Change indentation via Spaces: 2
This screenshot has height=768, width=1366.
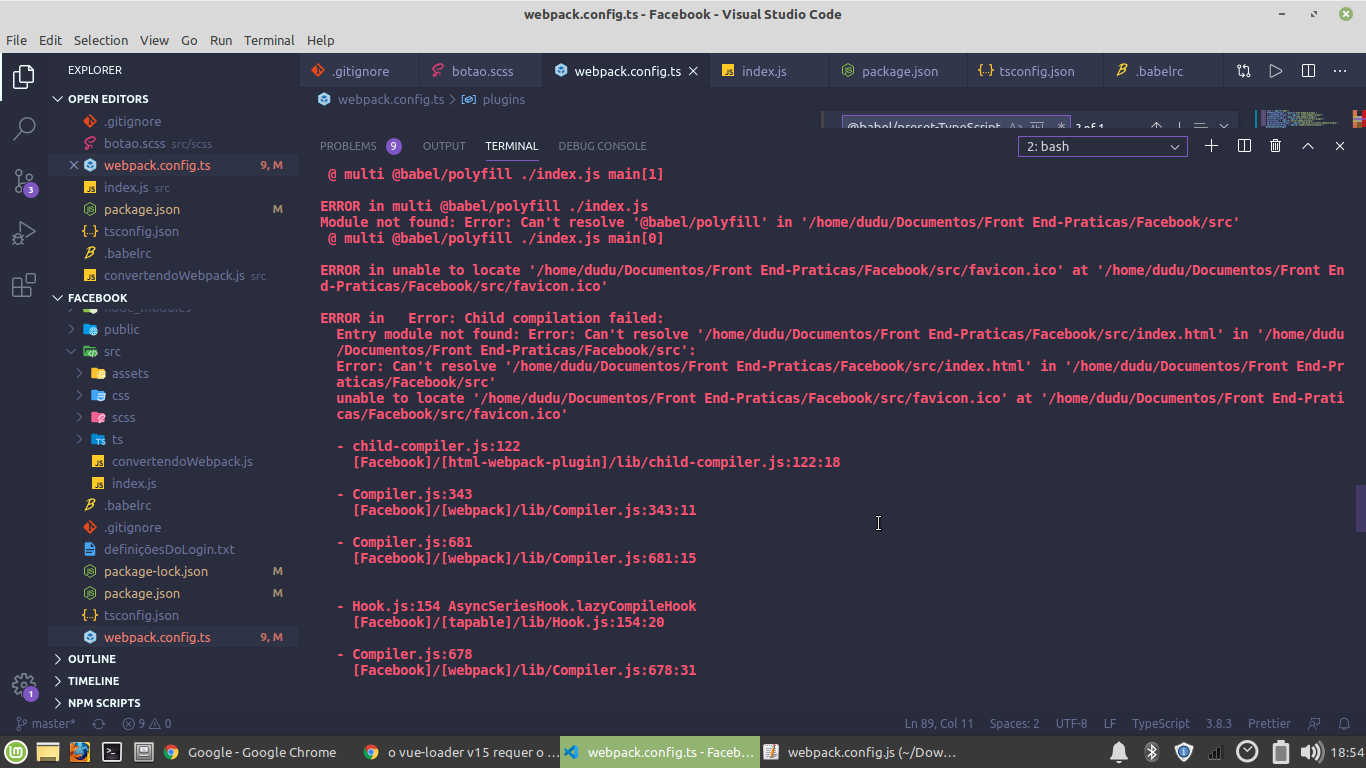[1014, 723]
